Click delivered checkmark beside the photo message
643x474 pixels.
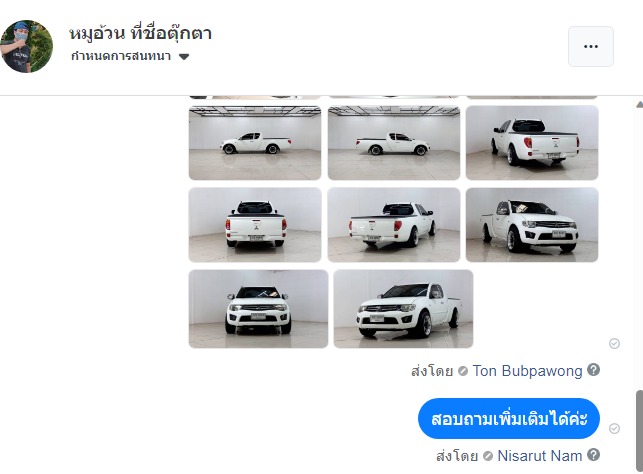614,343
